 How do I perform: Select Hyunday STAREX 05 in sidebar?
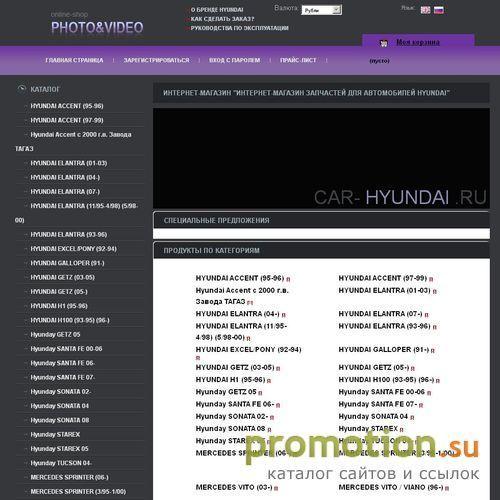(59, 449)
